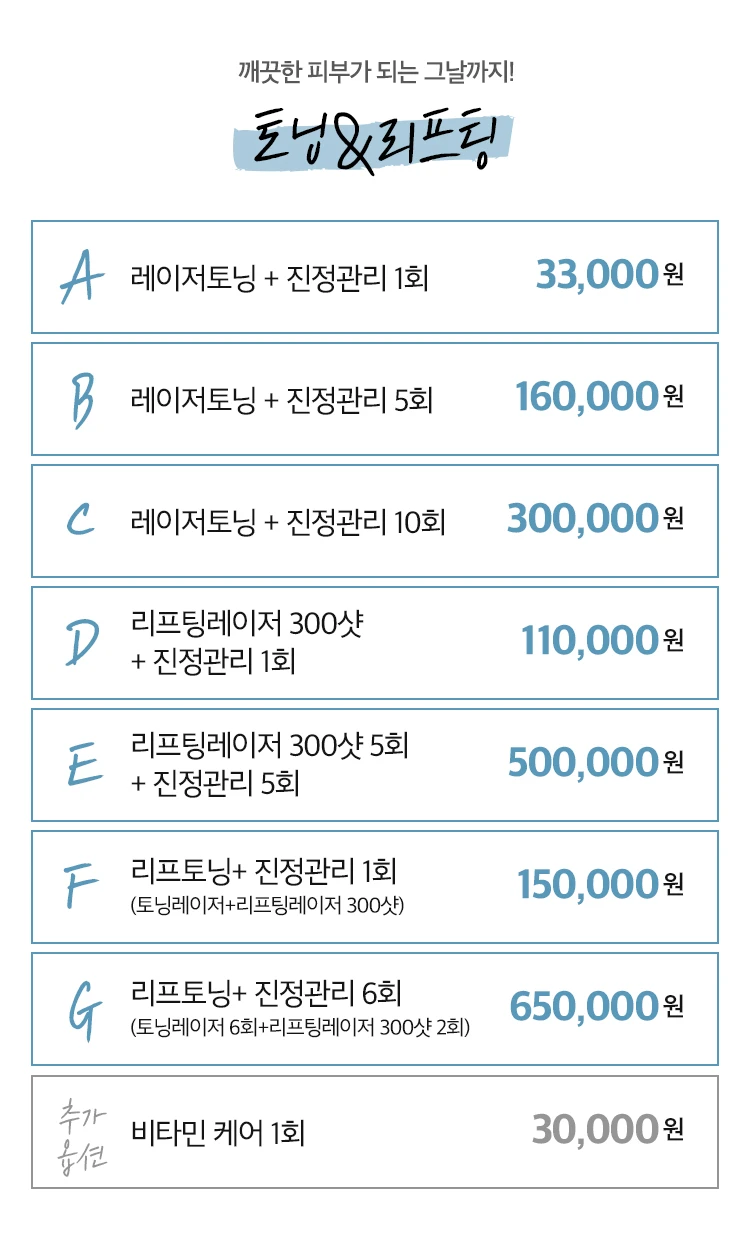The image size is (750, 1257).
Task: Click the handwritten letter G icon
Action: [x=82, y=1009]
